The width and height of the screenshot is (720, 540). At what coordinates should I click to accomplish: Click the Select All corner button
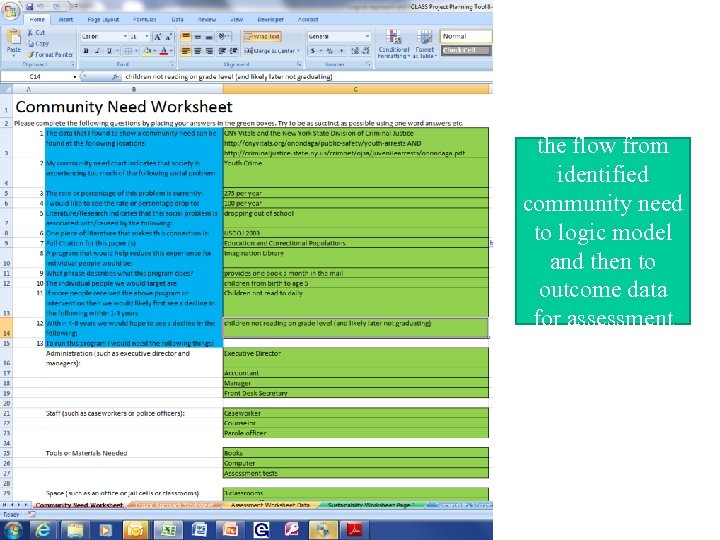coord(6,89)
